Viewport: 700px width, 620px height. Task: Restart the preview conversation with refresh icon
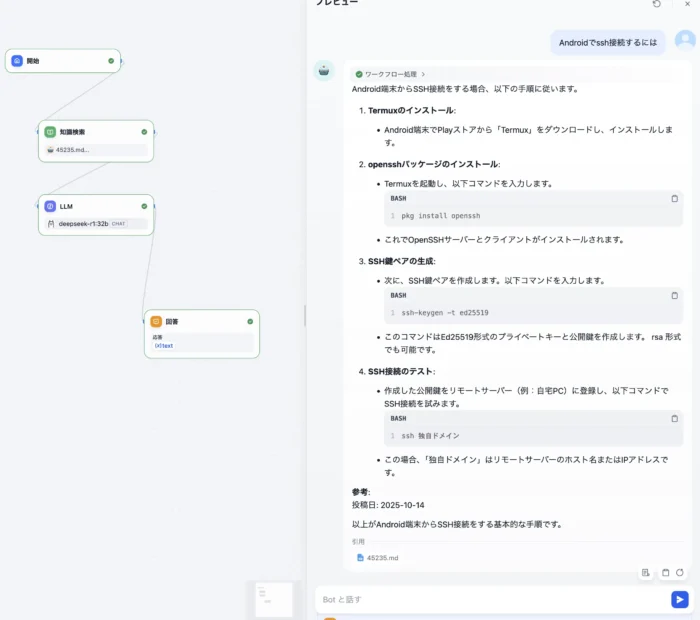657,4
